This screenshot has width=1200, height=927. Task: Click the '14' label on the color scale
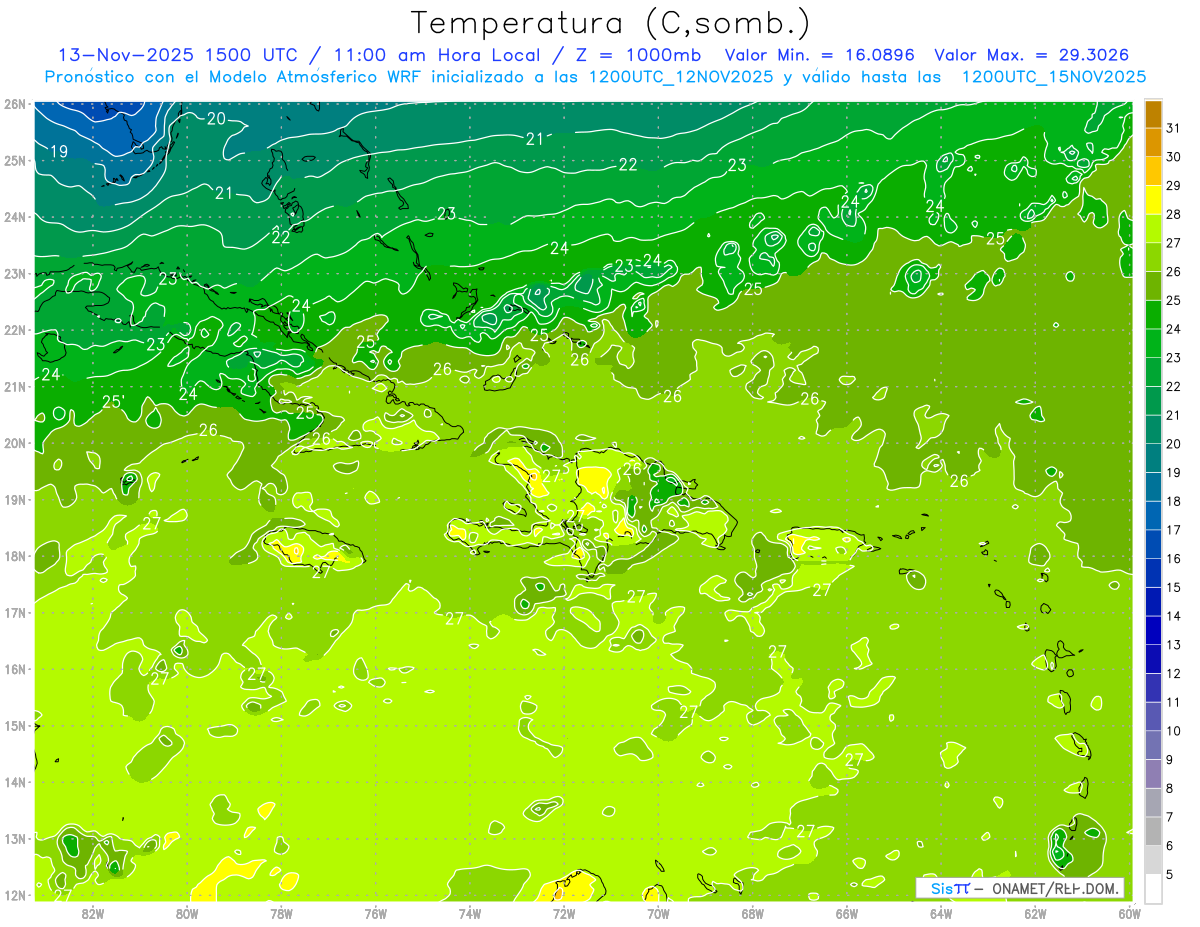tap(1174, 616)
